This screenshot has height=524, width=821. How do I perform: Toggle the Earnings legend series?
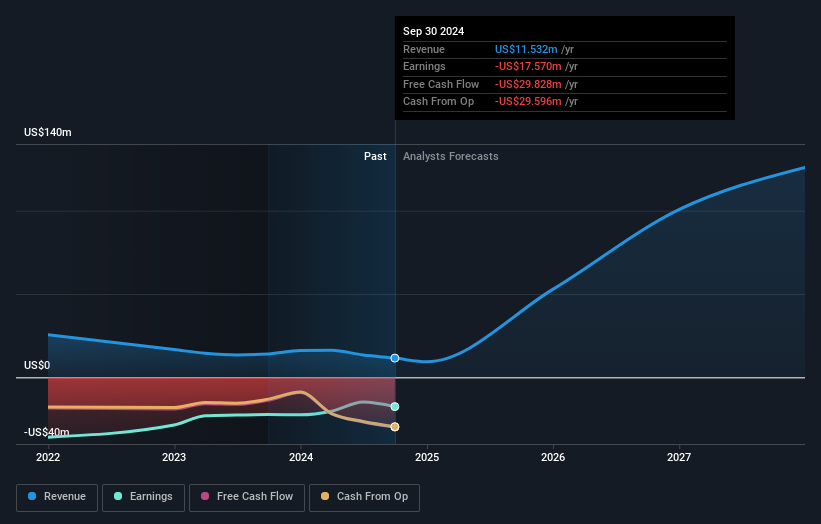point(143,497)
